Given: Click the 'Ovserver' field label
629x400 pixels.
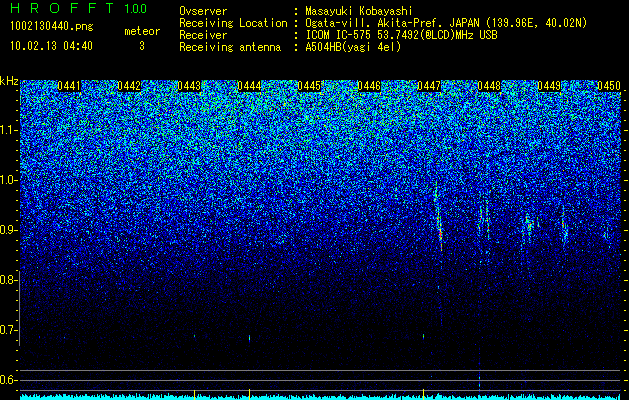Looking at the screenshot, I should pyautogui.click(x=203, y=11).
